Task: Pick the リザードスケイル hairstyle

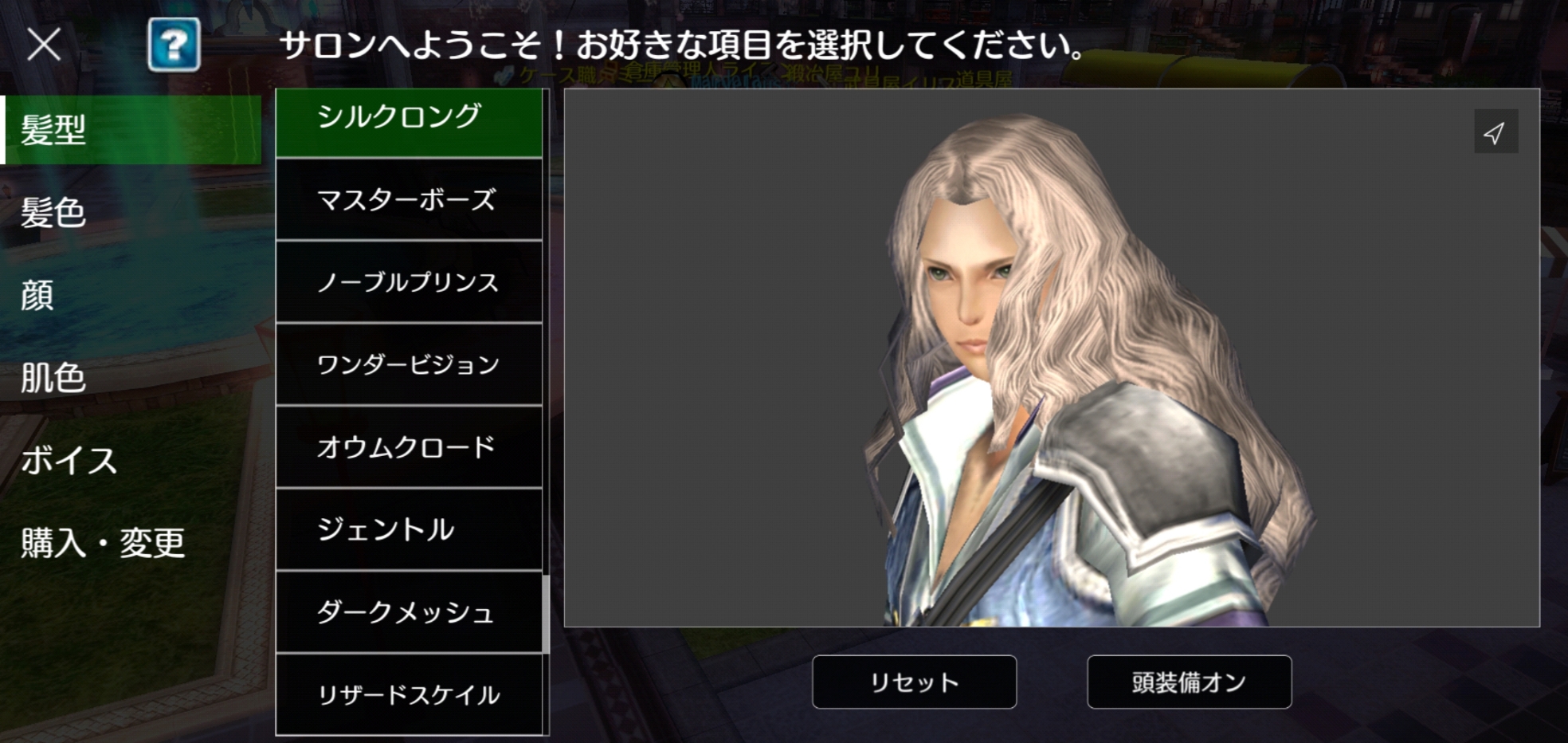Action: pos(409,694)
